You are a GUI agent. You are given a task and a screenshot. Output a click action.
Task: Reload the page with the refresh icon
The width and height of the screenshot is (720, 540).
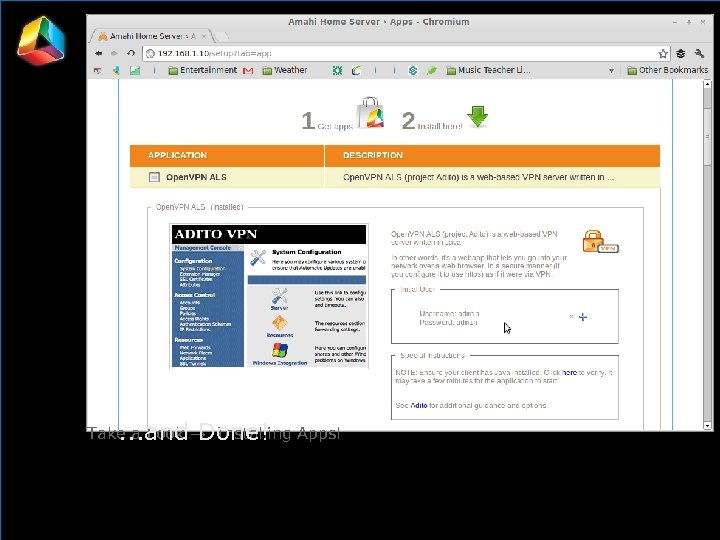click(x=131, y=53)
